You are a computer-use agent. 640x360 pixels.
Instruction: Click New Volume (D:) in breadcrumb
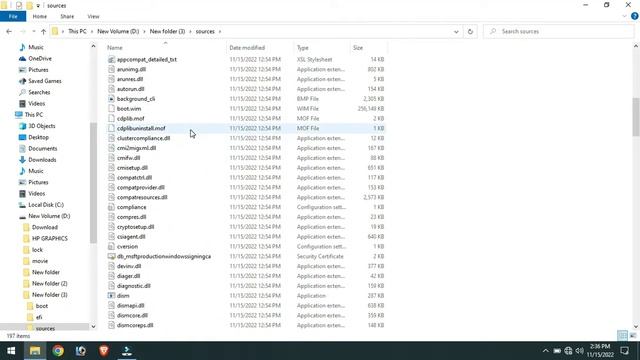point(118,31)
